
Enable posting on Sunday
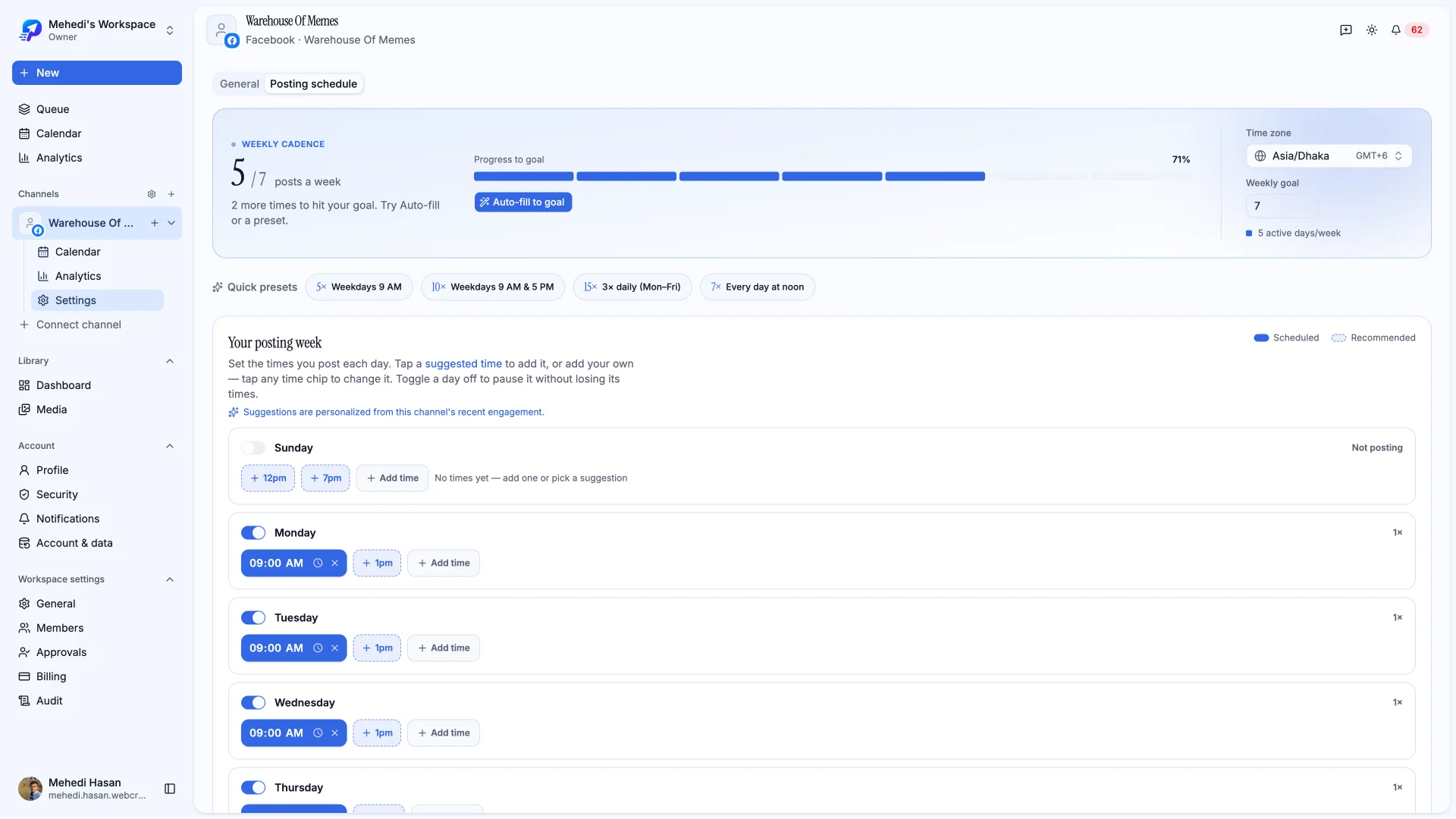(253, 448)
